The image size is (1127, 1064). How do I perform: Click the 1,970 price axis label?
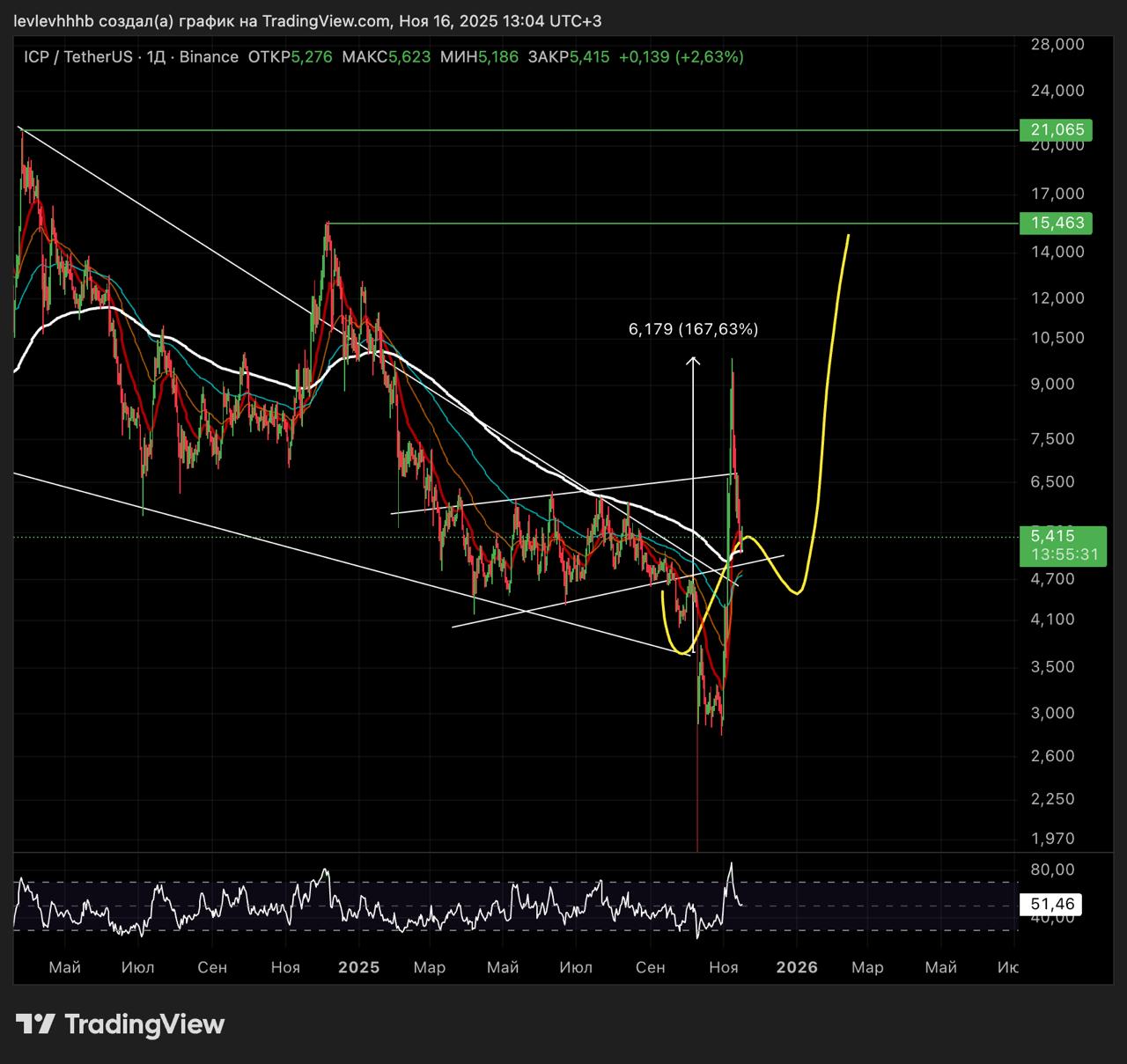point(1052,840)
